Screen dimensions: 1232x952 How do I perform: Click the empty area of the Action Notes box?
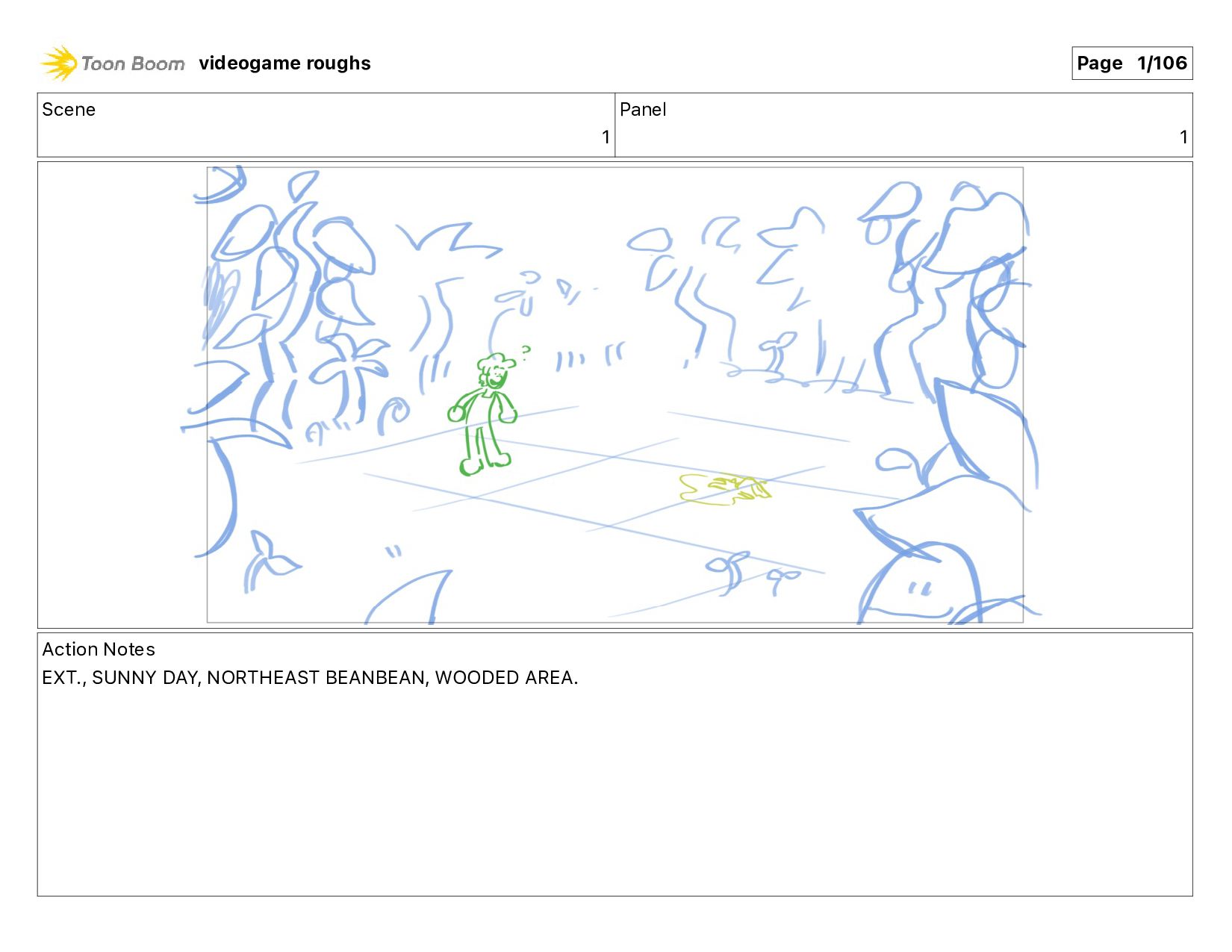[x=615, y=791]
